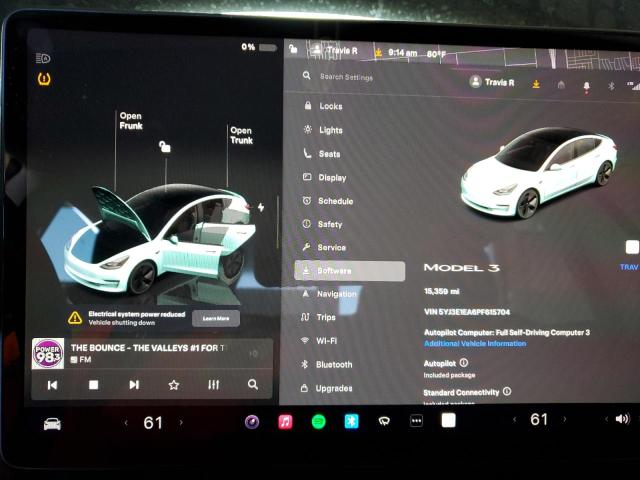640x480 pixels.
Task: Open the Apple Music app icon
Action: pyautogui.click(x=285, y=421)
